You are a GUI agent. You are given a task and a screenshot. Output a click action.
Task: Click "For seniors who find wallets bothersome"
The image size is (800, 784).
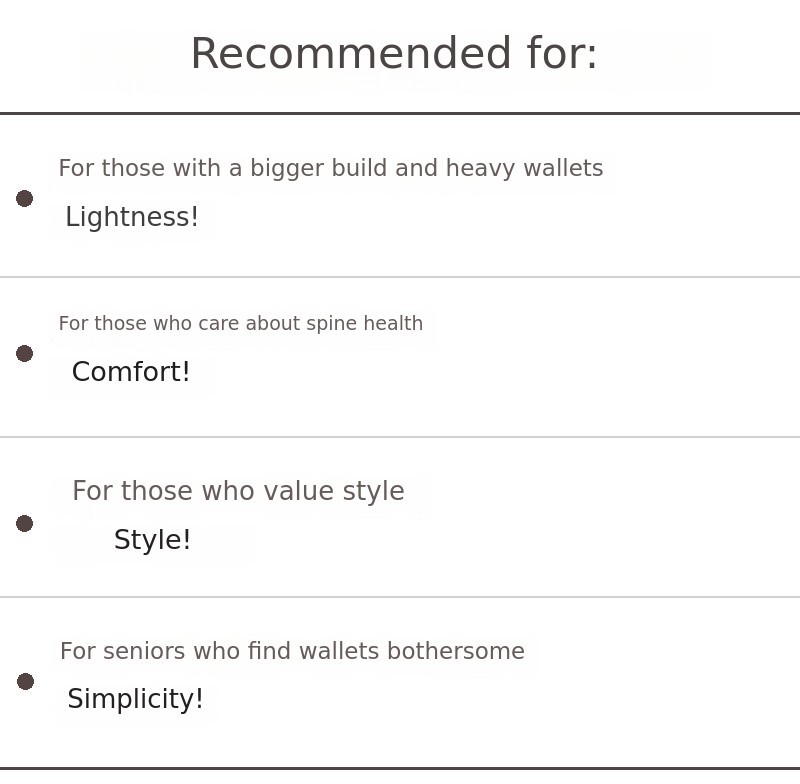click(292, 651)
